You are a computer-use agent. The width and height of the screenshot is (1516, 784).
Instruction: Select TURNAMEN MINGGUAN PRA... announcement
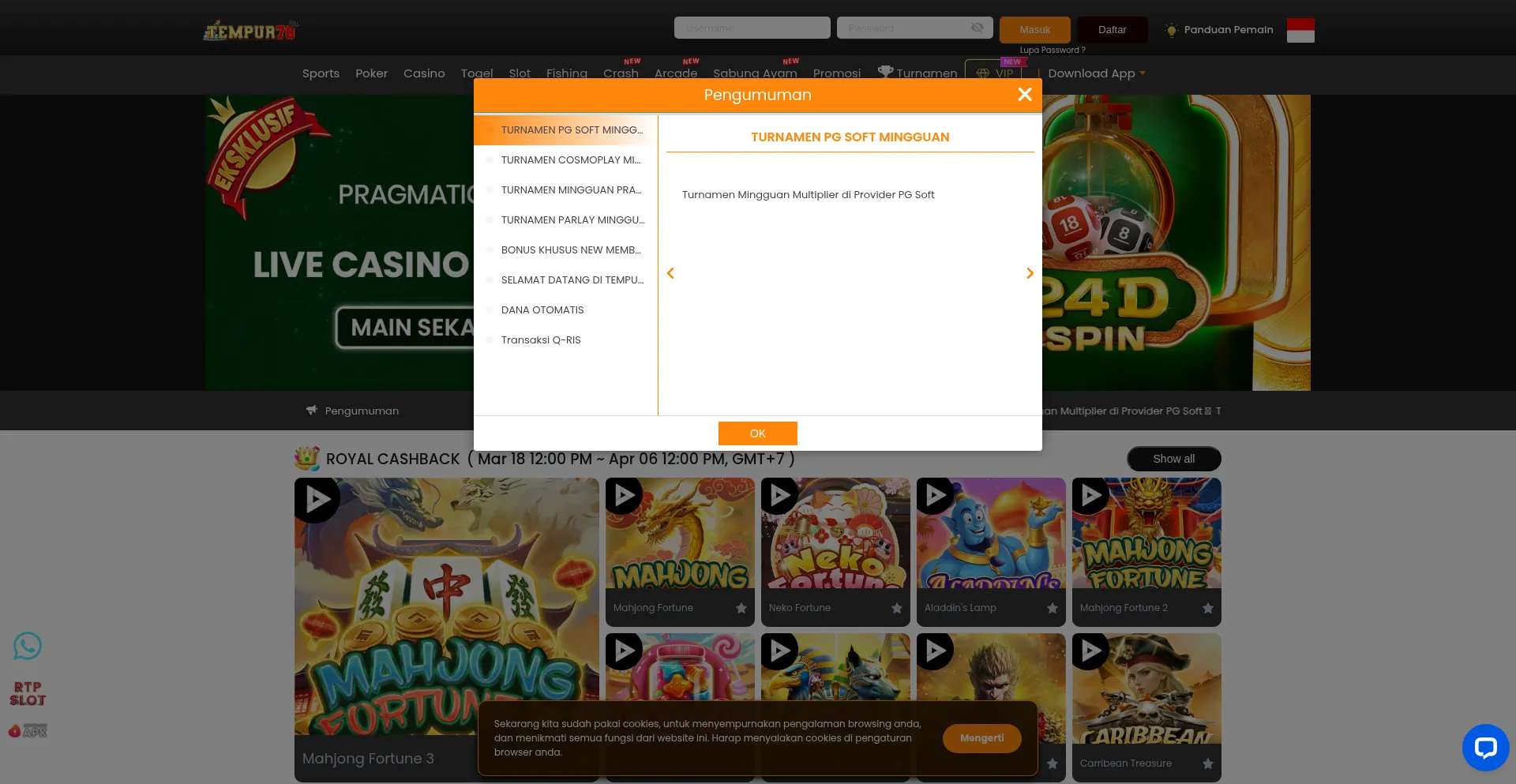[x=565, y=190]
